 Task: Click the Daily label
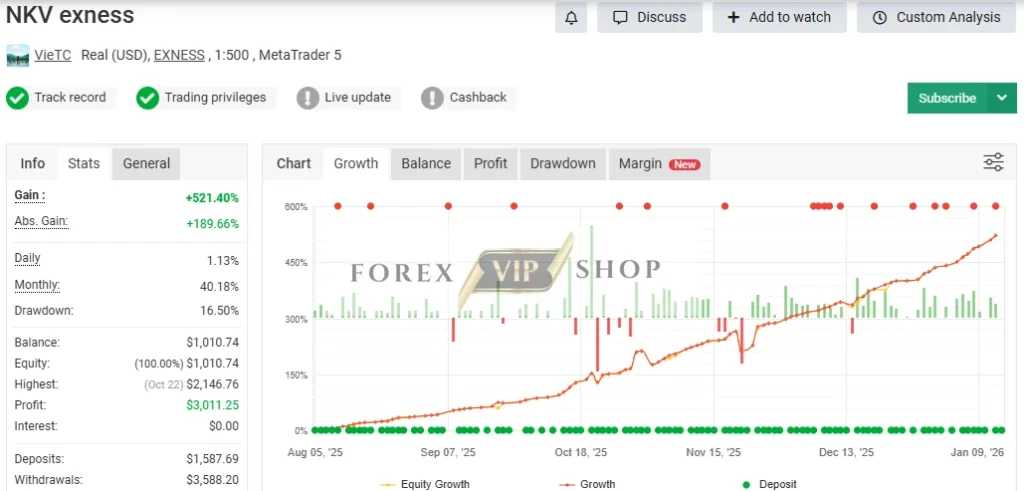click(x=27, y=258)
